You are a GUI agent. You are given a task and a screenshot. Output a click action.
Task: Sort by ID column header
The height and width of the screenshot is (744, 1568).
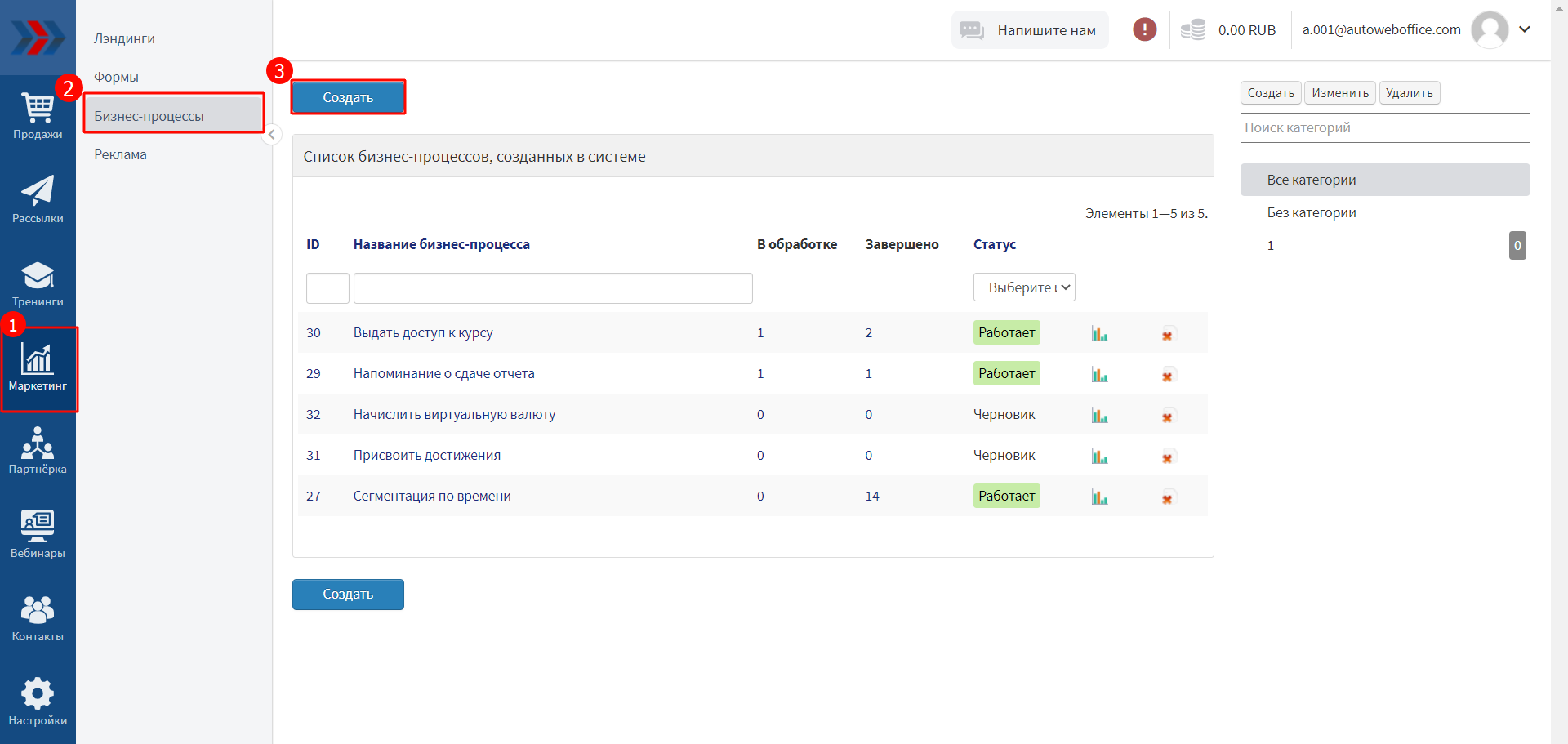313,244
